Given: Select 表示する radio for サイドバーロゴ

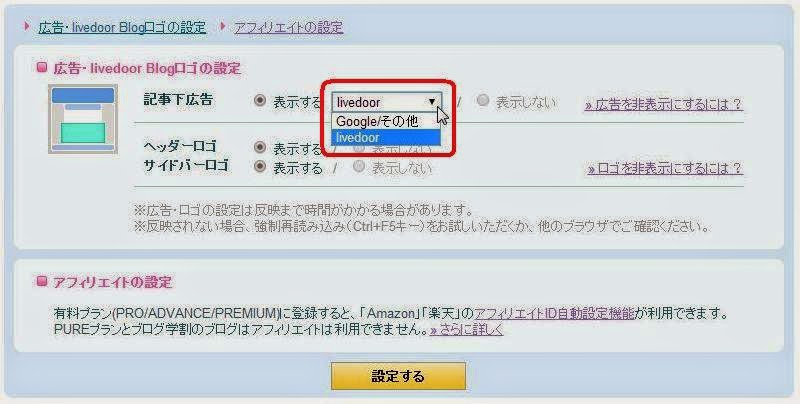Looking at the screenshot, I should tap(260, 166).
